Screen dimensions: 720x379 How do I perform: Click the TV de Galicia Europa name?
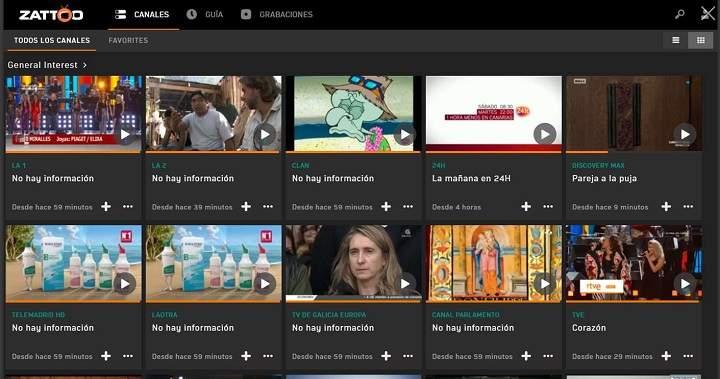(x=329, y=315)
